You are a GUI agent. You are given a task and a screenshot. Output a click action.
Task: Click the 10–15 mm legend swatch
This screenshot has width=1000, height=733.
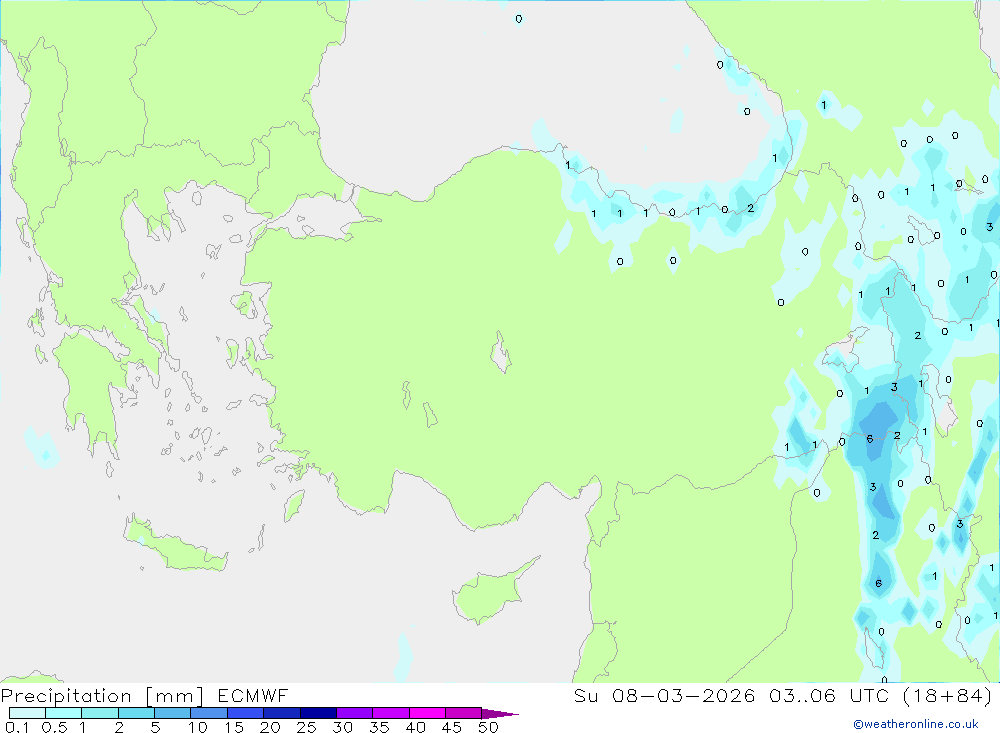(209, 713)
